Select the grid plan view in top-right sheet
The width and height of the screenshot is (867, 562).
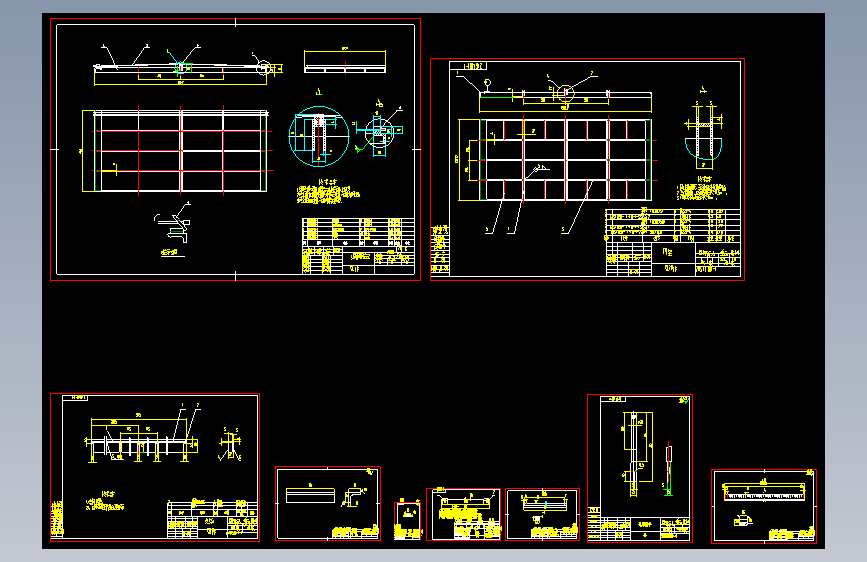pos(558,160)
